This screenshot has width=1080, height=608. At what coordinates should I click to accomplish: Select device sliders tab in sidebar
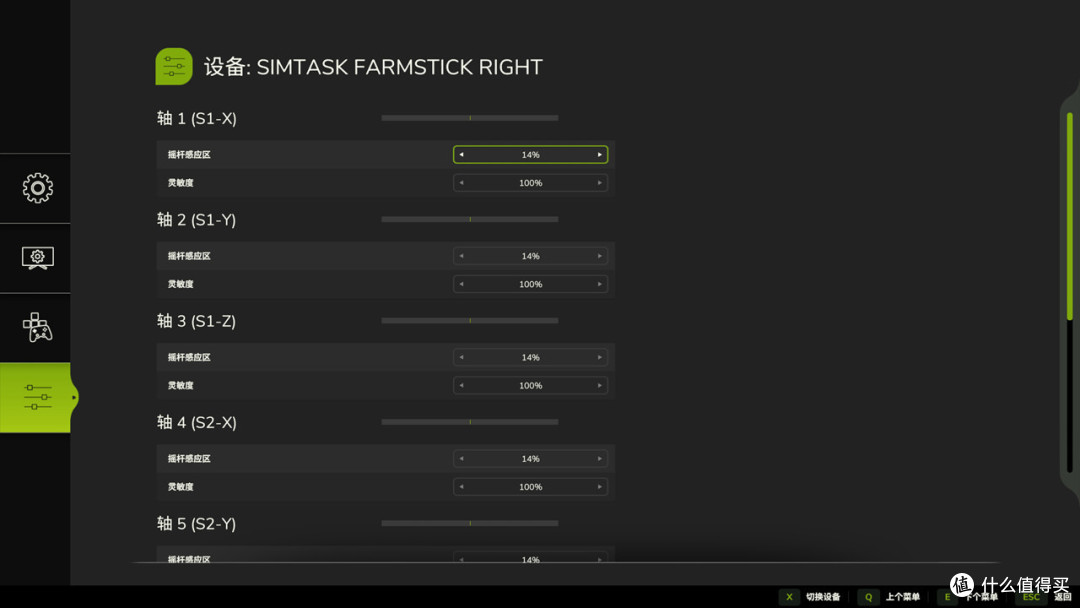point(36,397)
